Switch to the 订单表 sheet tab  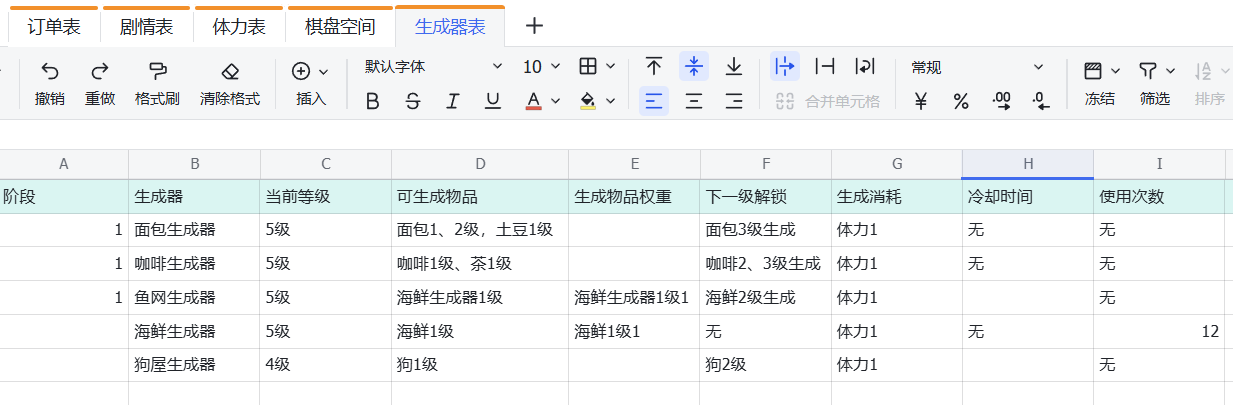[54, 27]
